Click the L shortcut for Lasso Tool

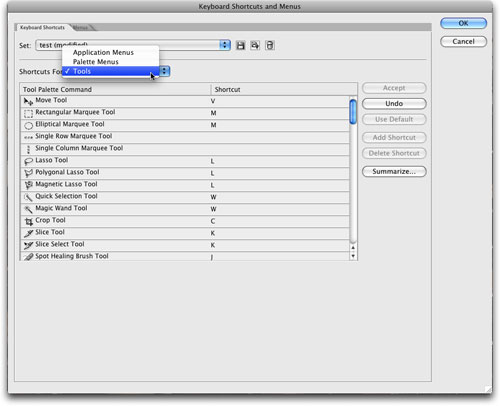pos(212,161)
